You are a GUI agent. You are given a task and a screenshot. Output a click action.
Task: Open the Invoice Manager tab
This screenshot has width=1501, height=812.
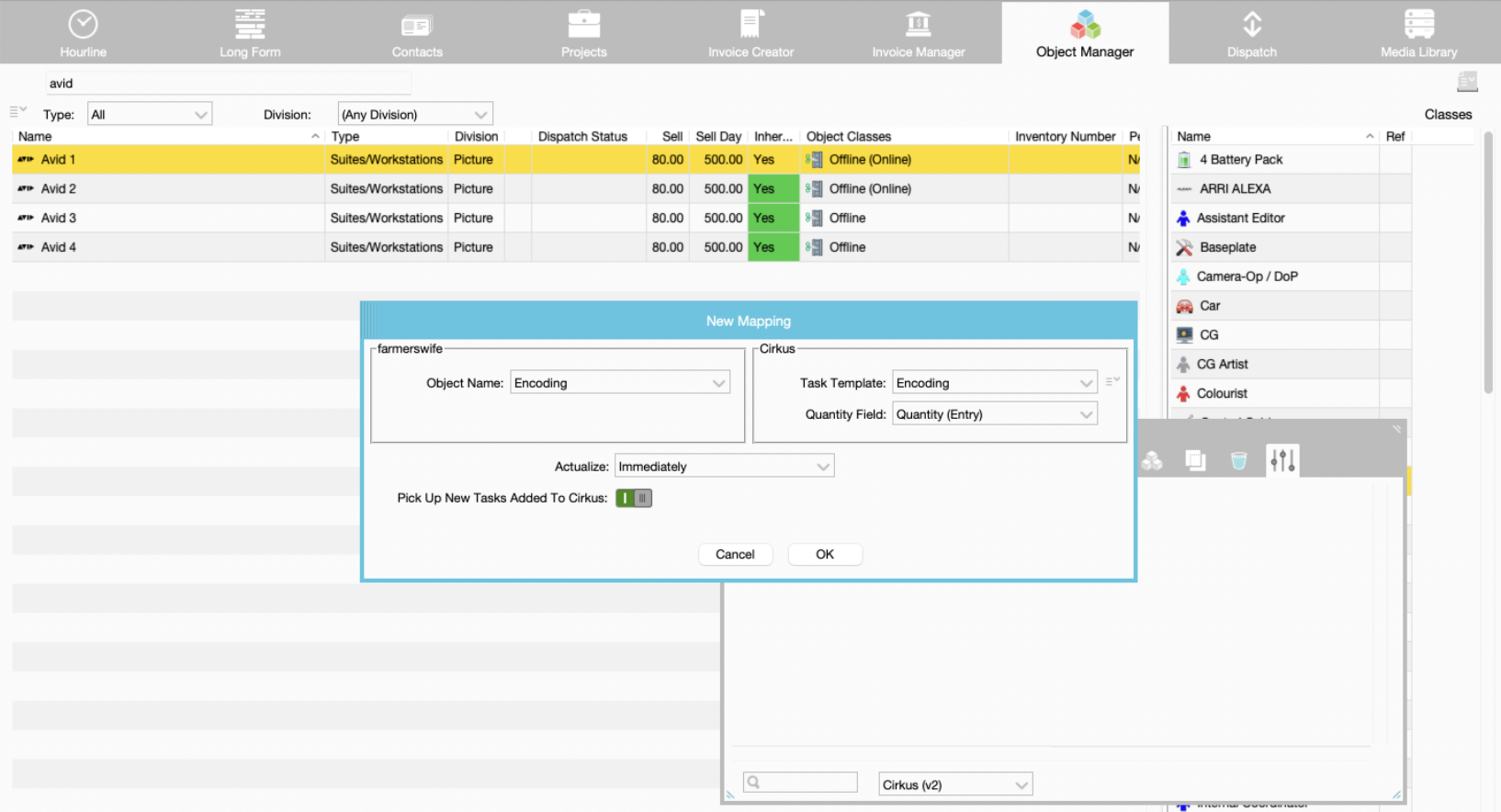pos(919,33)
